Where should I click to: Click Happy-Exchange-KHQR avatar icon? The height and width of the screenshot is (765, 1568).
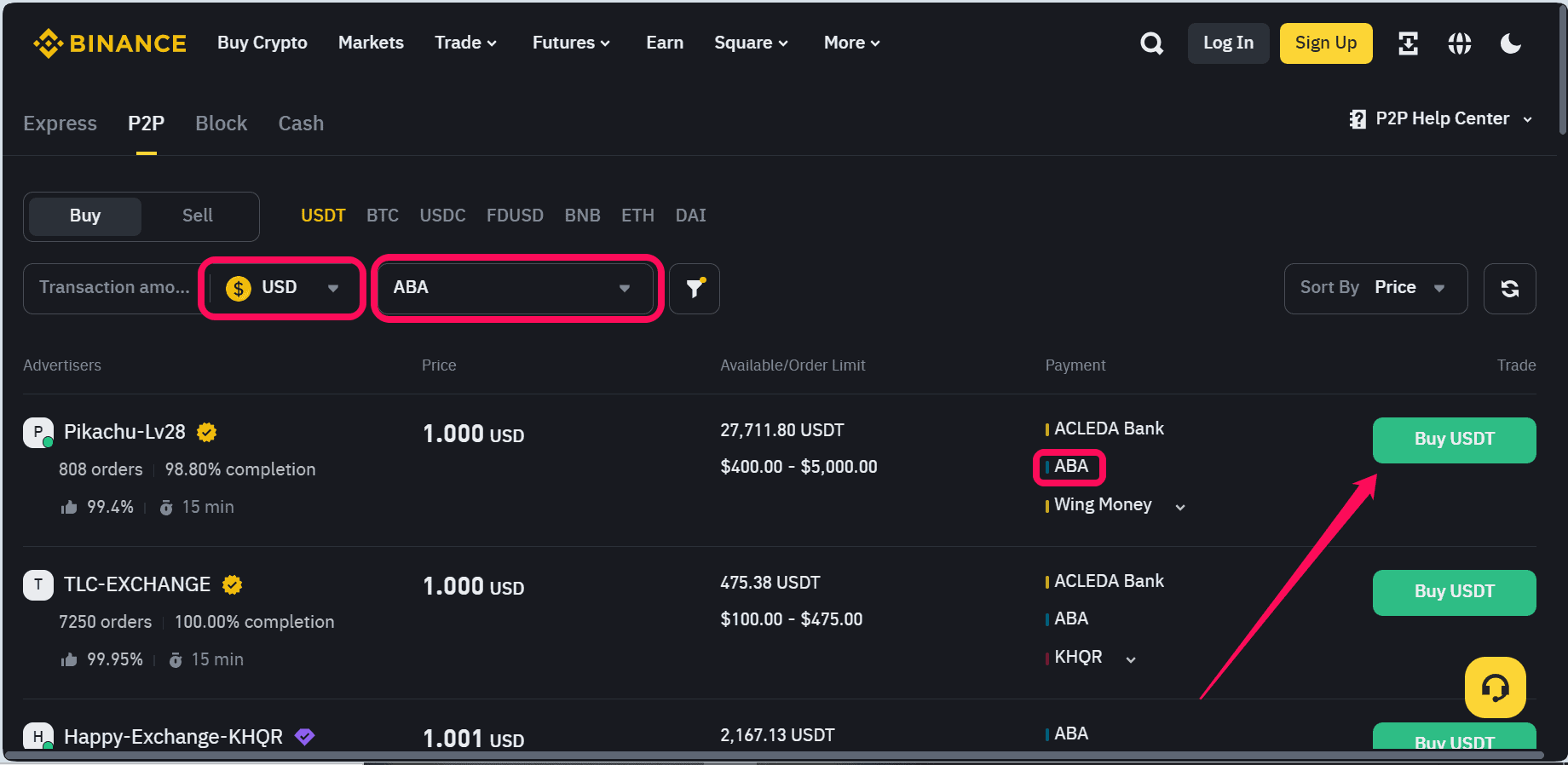point(38,736)
